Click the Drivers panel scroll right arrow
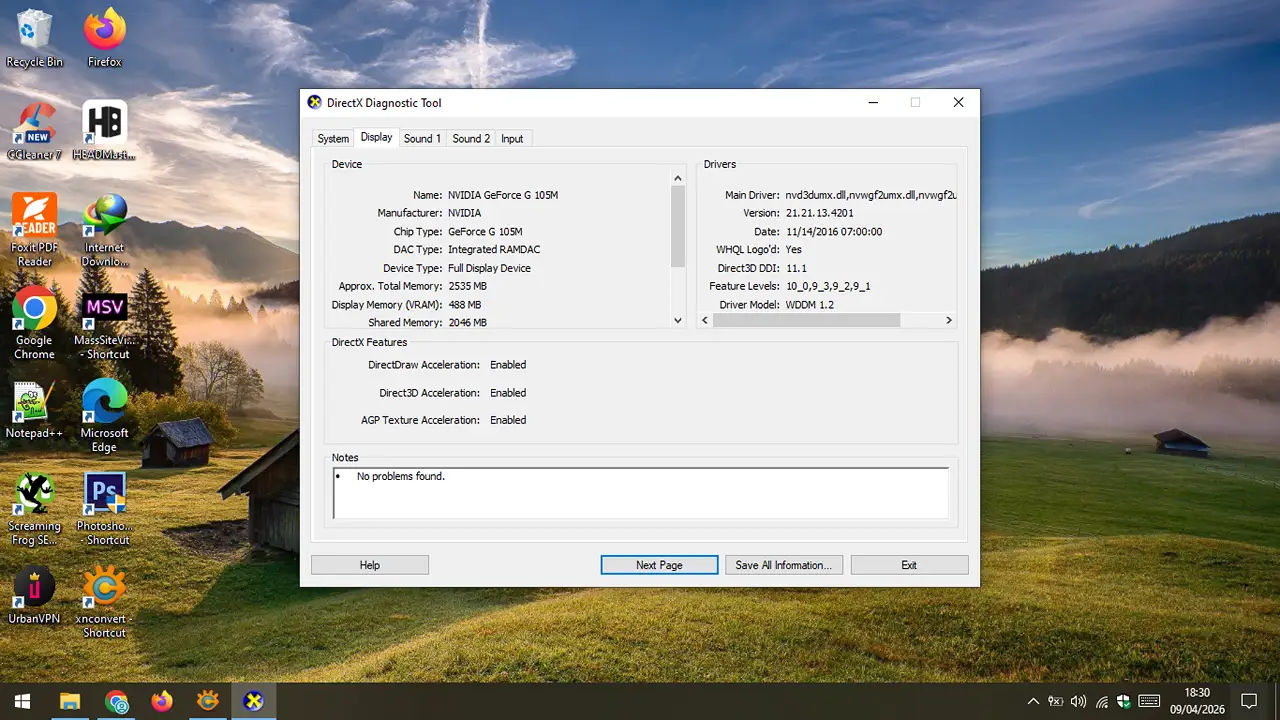 point(949,320)
